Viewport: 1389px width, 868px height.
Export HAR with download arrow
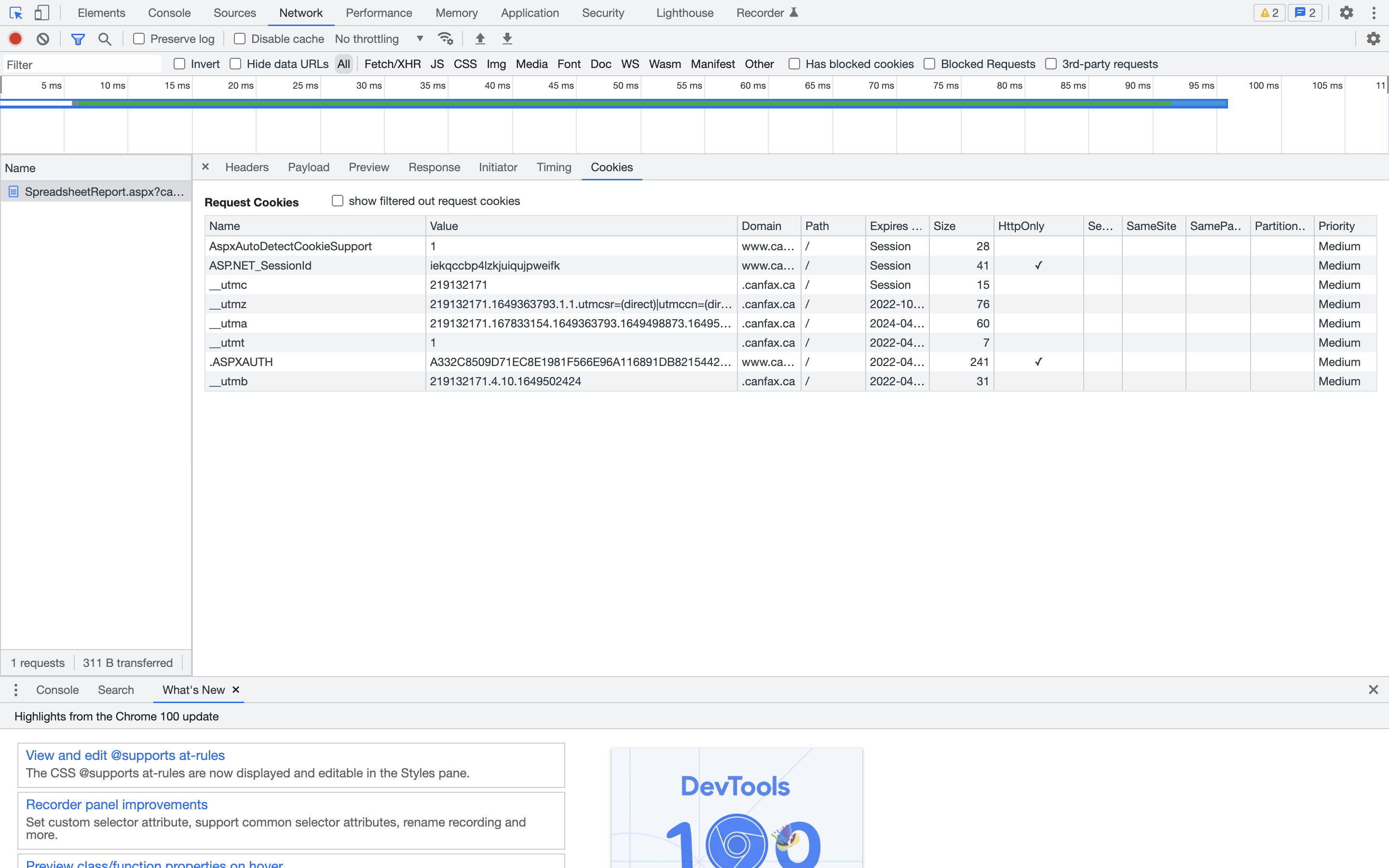(x=507, y=39)
